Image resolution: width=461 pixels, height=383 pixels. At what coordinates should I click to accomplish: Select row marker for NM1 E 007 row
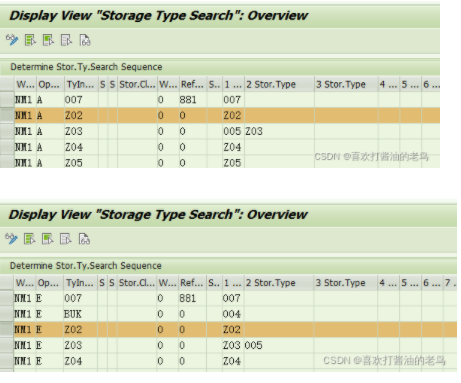(x=7, y=298)
